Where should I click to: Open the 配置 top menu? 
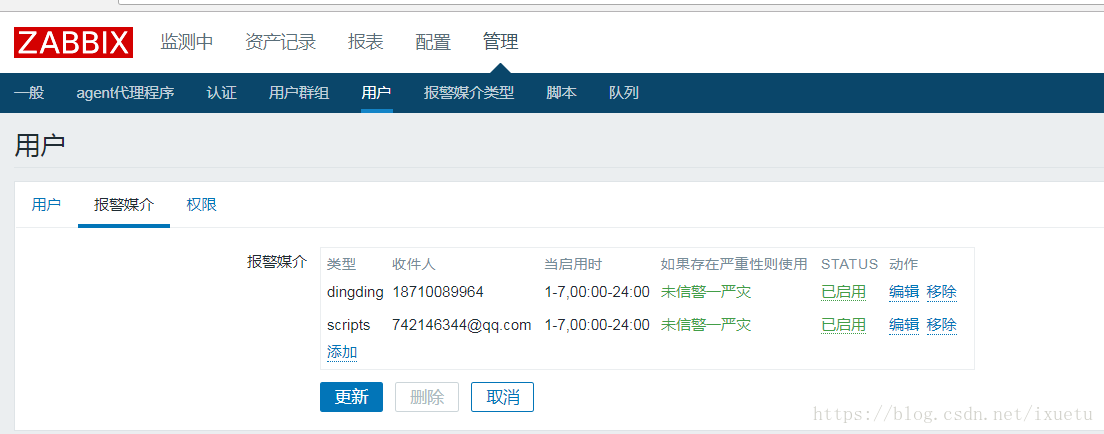pyautogui.click(x=433, y=42)
